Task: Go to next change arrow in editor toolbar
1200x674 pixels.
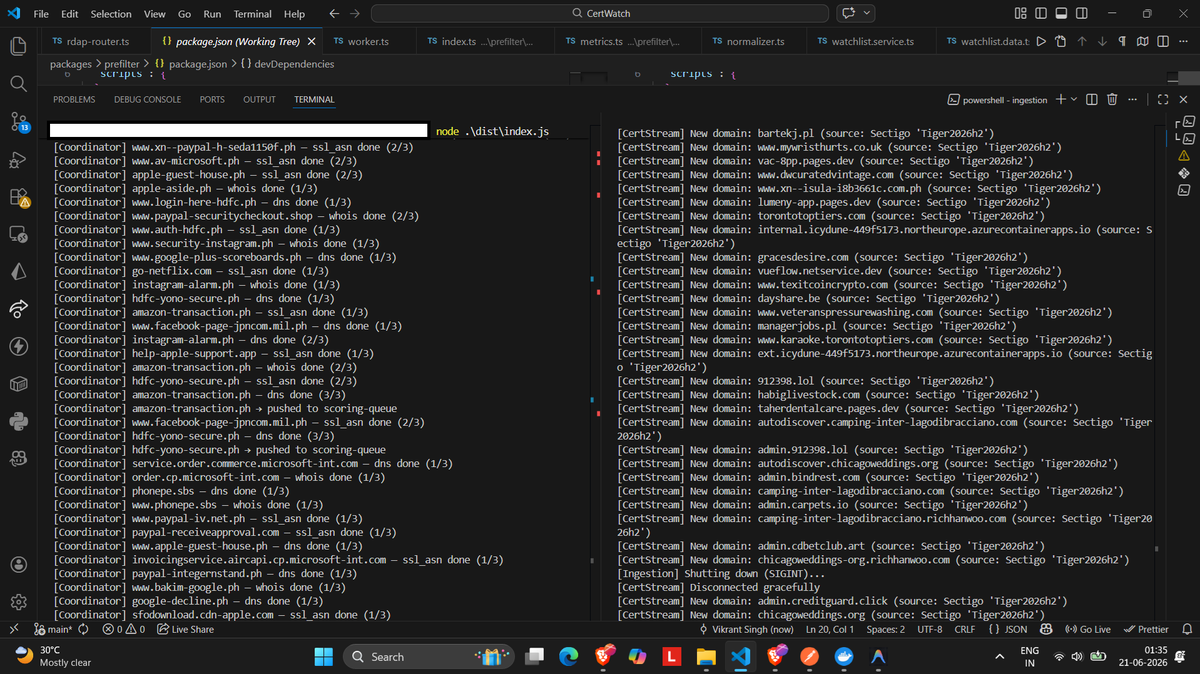Action: [x=1103, y=42]
